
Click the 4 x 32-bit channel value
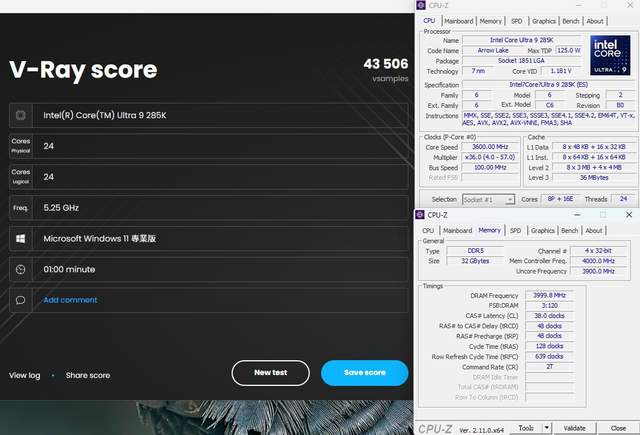tap(598, 251)
